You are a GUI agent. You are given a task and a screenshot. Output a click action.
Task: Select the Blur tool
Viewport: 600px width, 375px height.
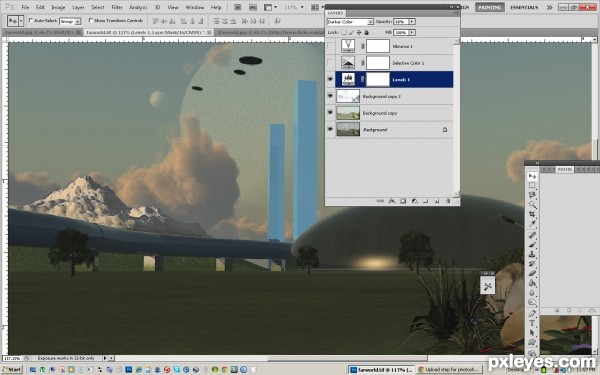532,293
